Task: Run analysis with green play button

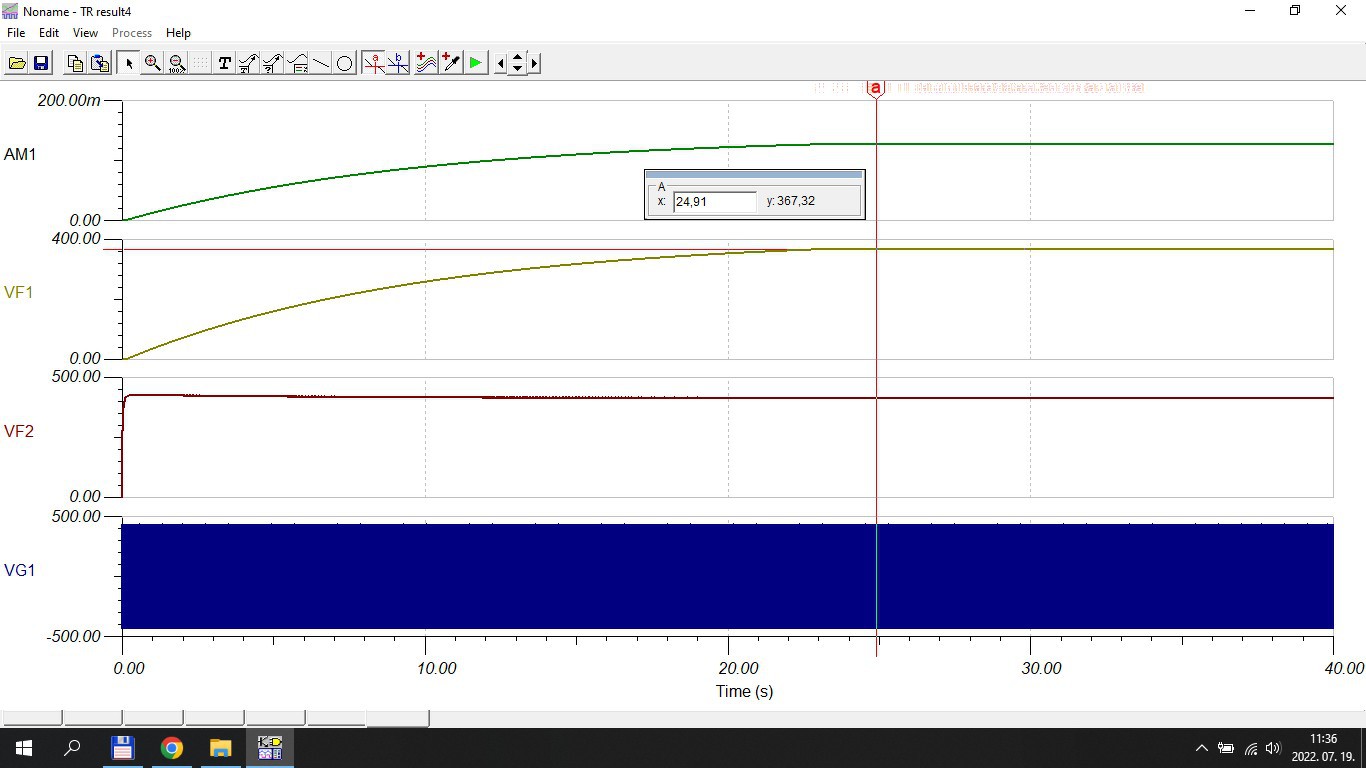Action: (x=475, y=63)
